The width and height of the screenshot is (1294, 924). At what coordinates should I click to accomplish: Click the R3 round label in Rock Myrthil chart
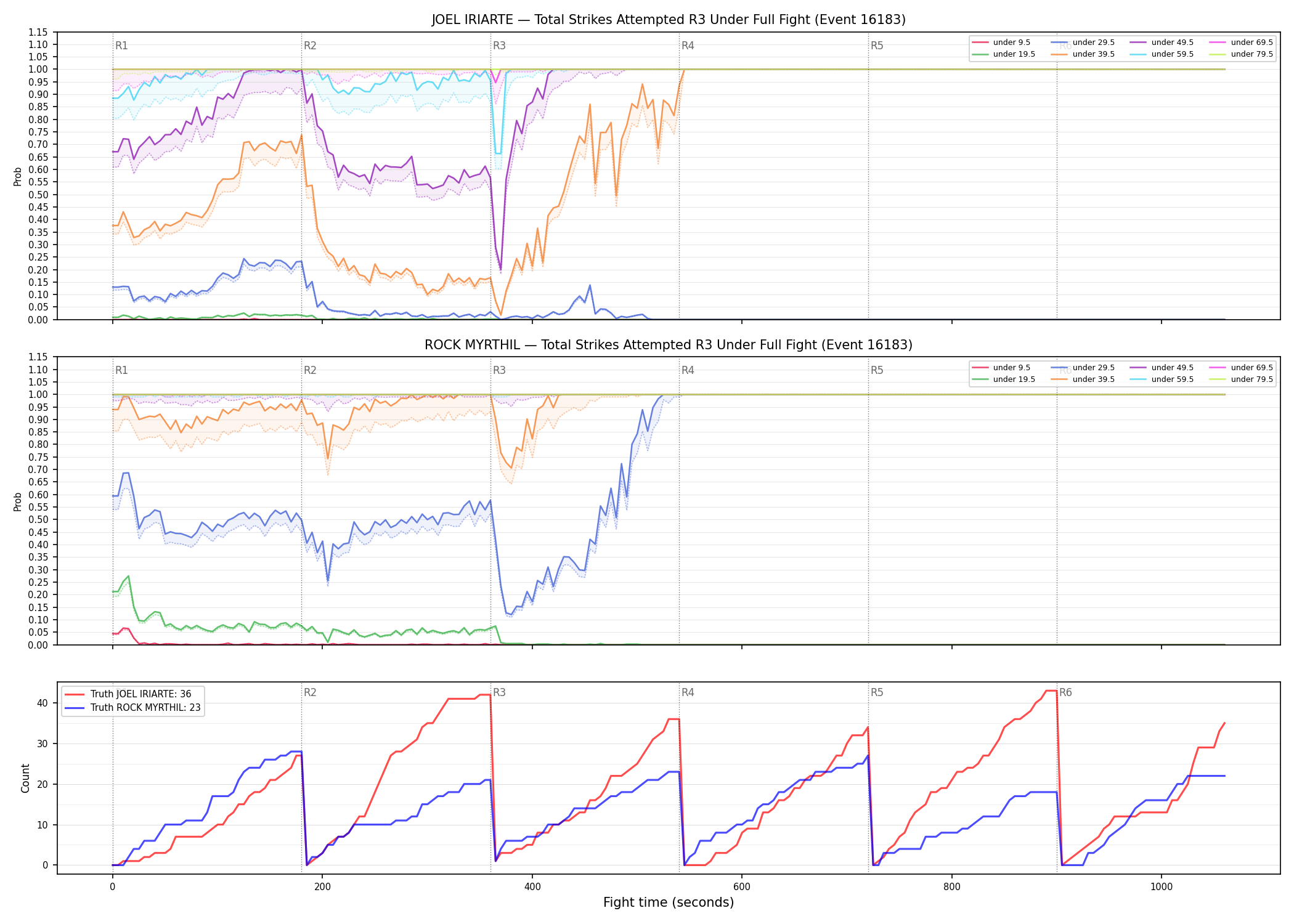tap(499, 370)
